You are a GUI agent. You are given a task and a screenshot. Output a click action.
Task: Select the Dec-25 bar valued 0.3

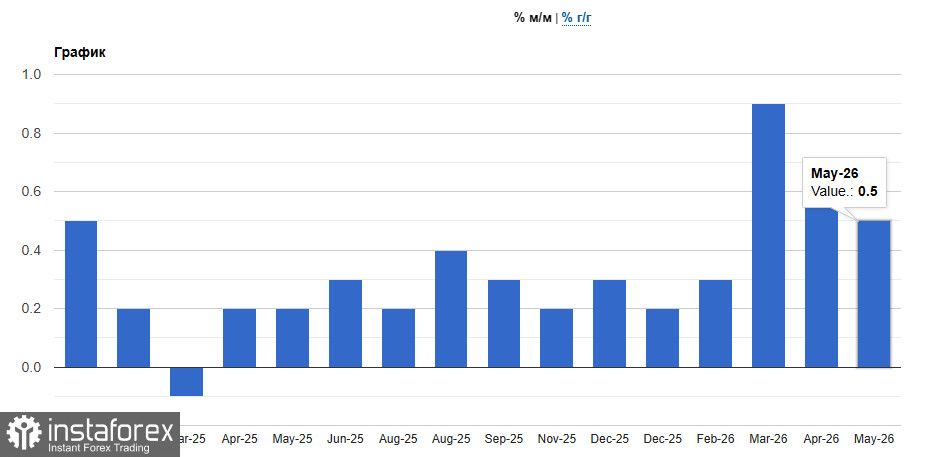(610, 323)
